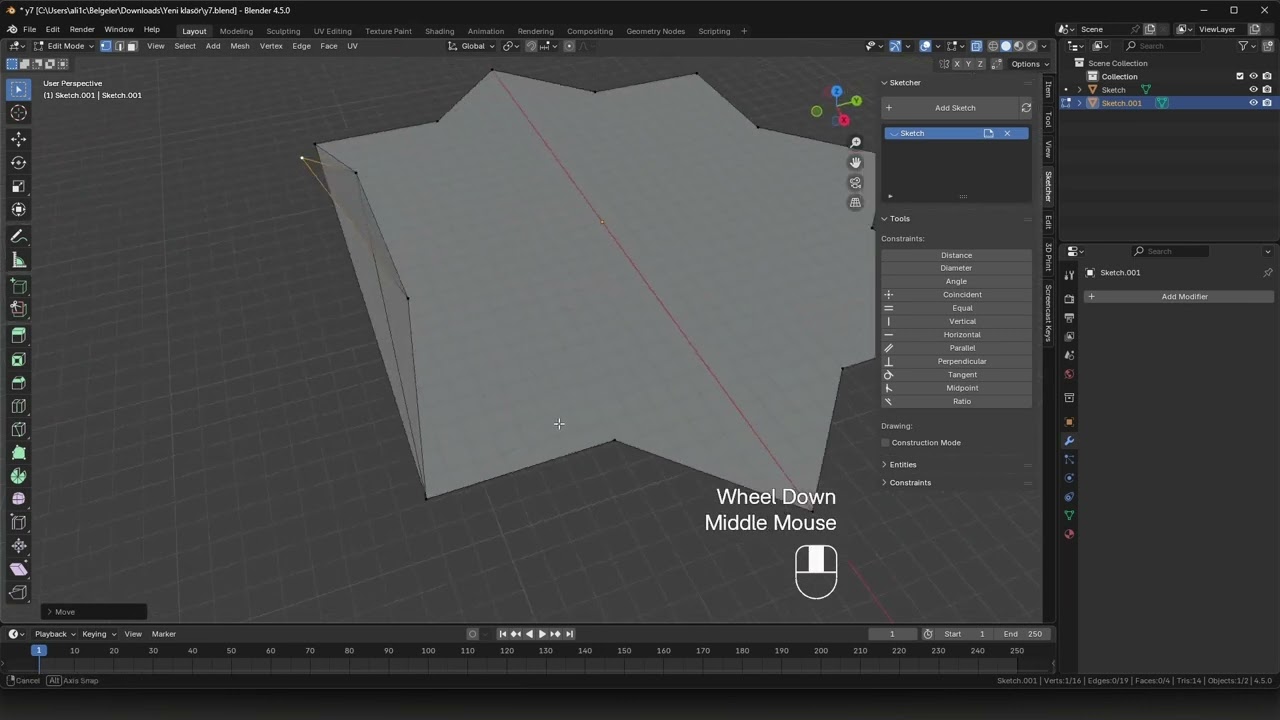Open Object Data properties tab icon

1069,515
